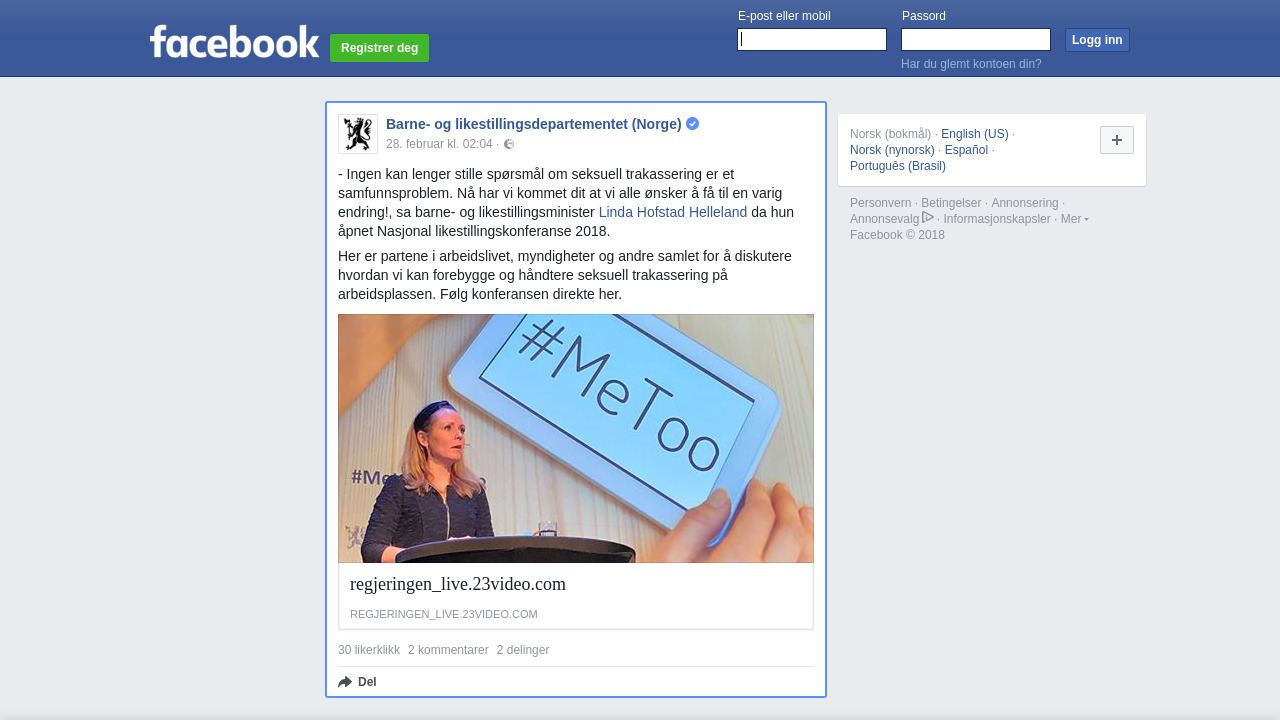This screenshot has height=720, width=1280.
Task: Click the public globe privacy icon
Action: point(509,144)
